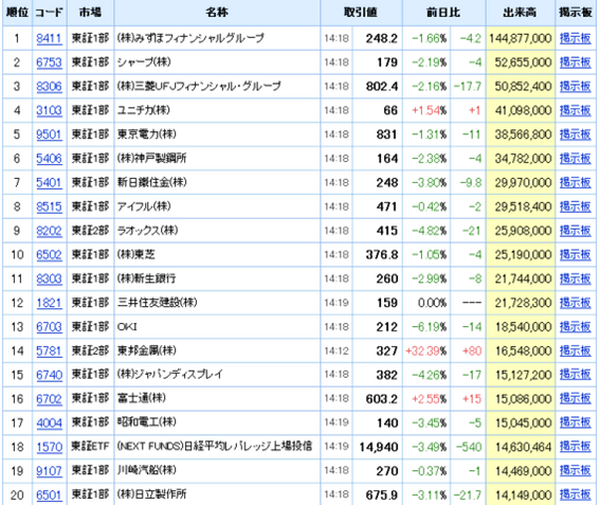Open stock code 8411 link
600x505 pixels.
(49, 39)
